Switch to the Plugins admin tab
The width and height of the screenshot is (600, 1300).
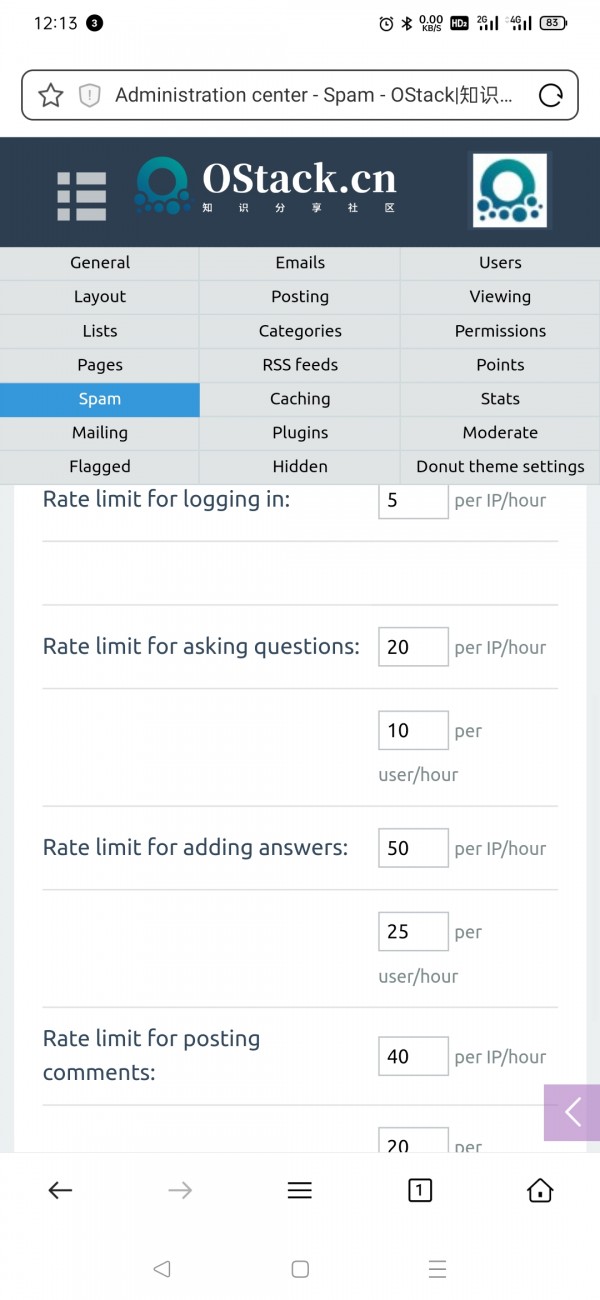(x=300, y=433)
